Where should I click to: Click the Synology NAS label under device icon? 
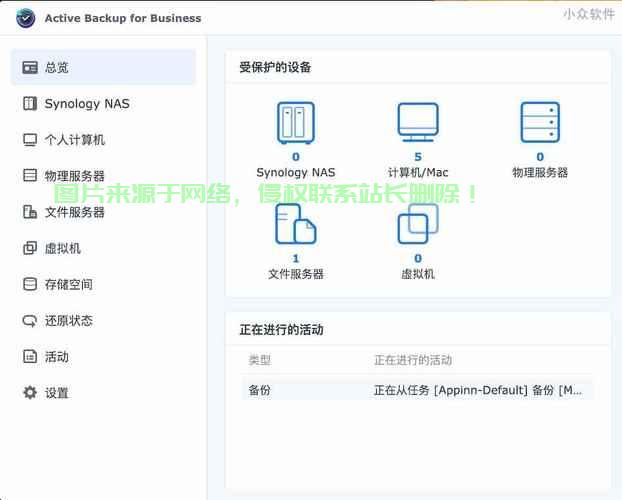[x=296, y=172]
